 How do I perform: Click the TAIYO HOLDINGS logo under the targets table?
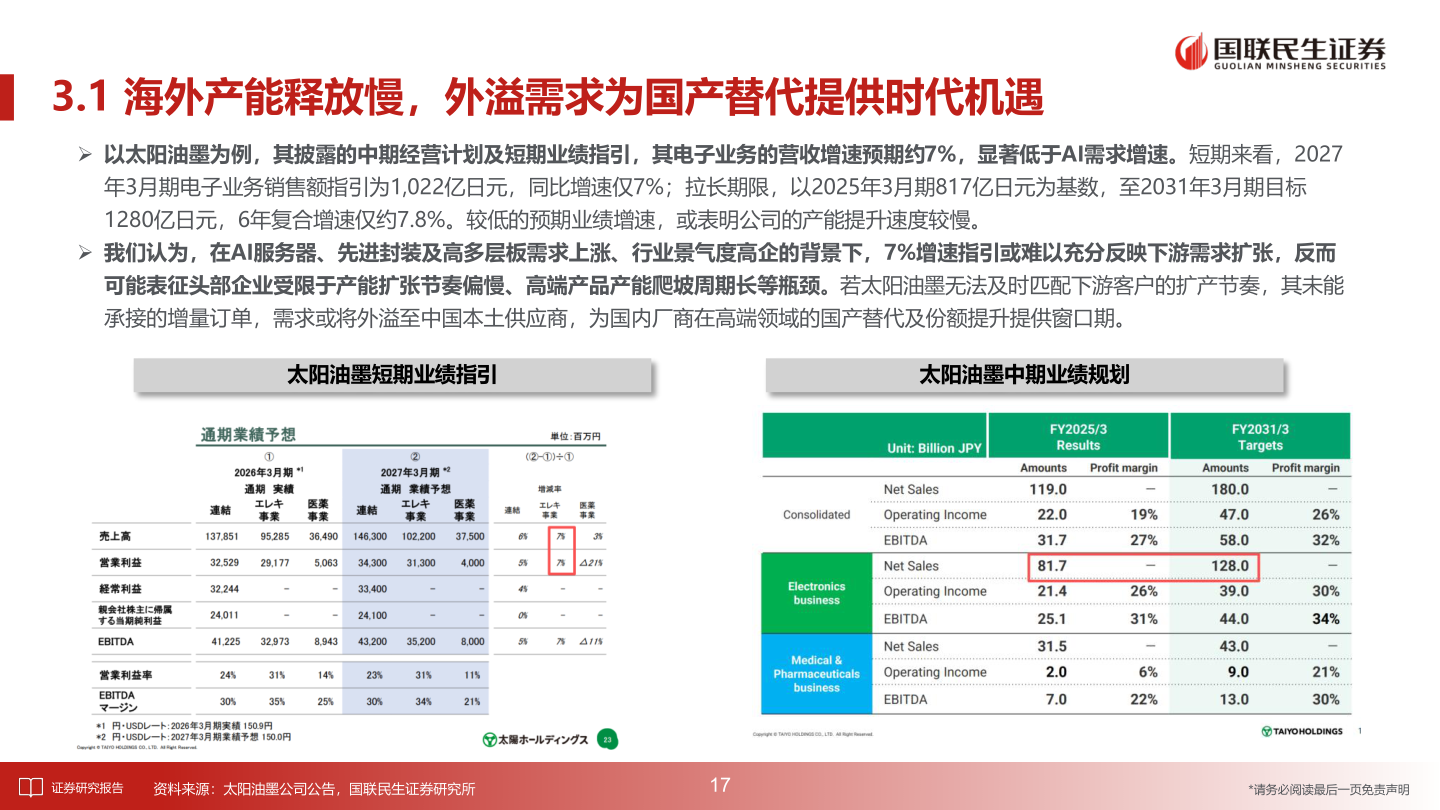(1302, 731)
